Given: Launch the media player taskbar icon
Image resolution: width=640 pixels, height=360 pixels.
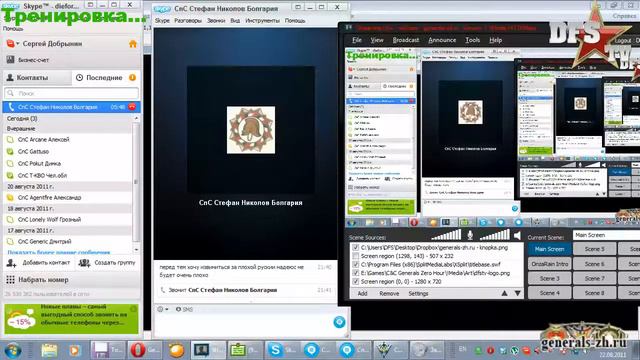Looking at the screenshot, I should click(x=74, y=350).
